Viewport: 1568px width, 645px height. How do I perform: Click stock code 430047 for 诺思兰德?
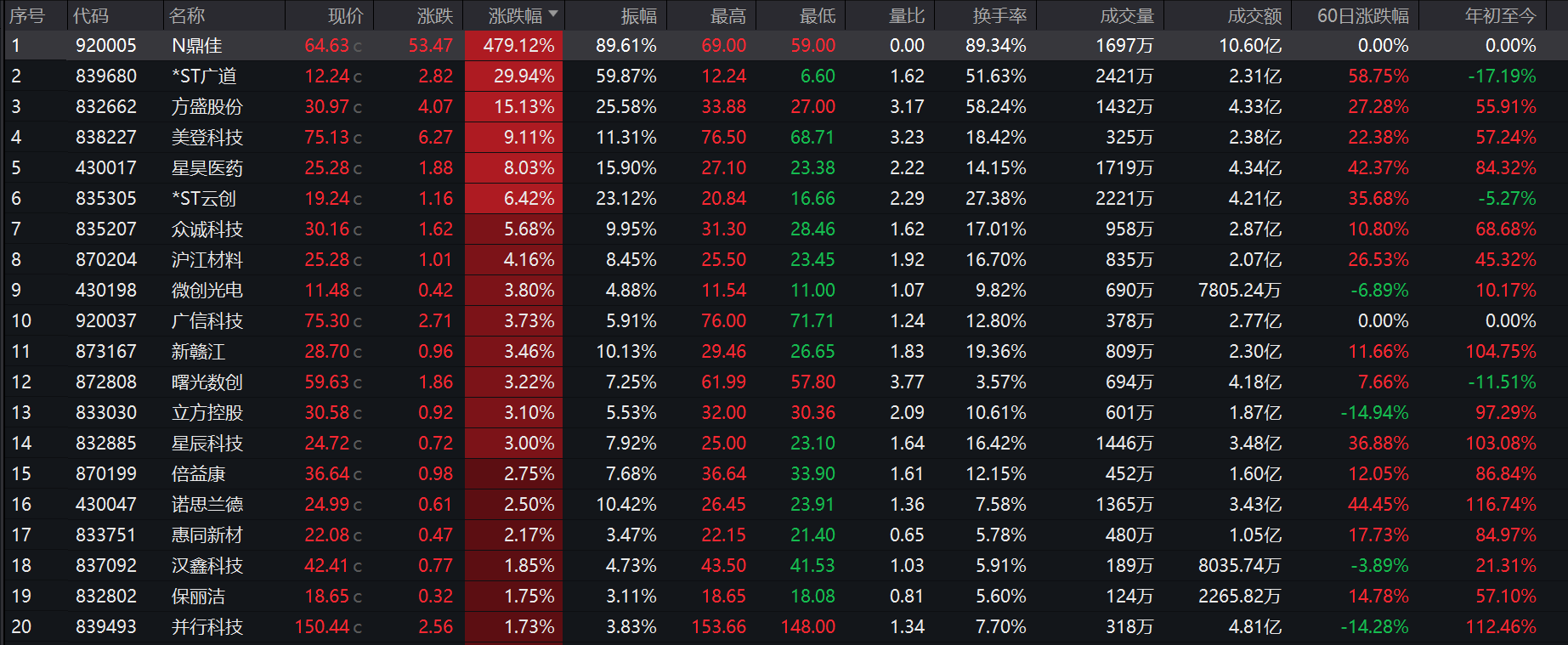(106, 505)
